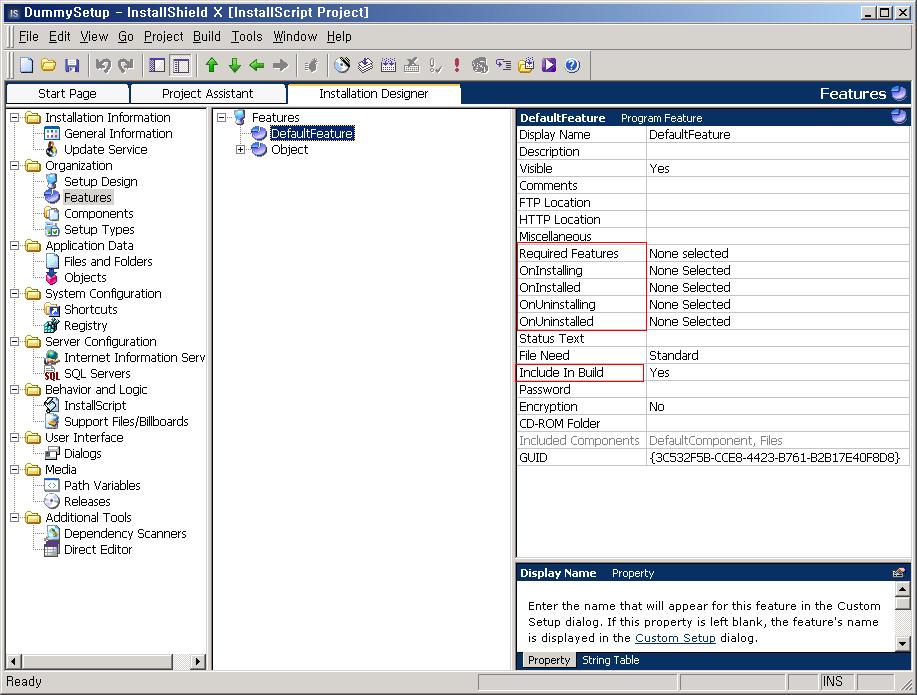Click the yellow folder icon beside purple play icon
917x695 pixels.
(526, 65)
